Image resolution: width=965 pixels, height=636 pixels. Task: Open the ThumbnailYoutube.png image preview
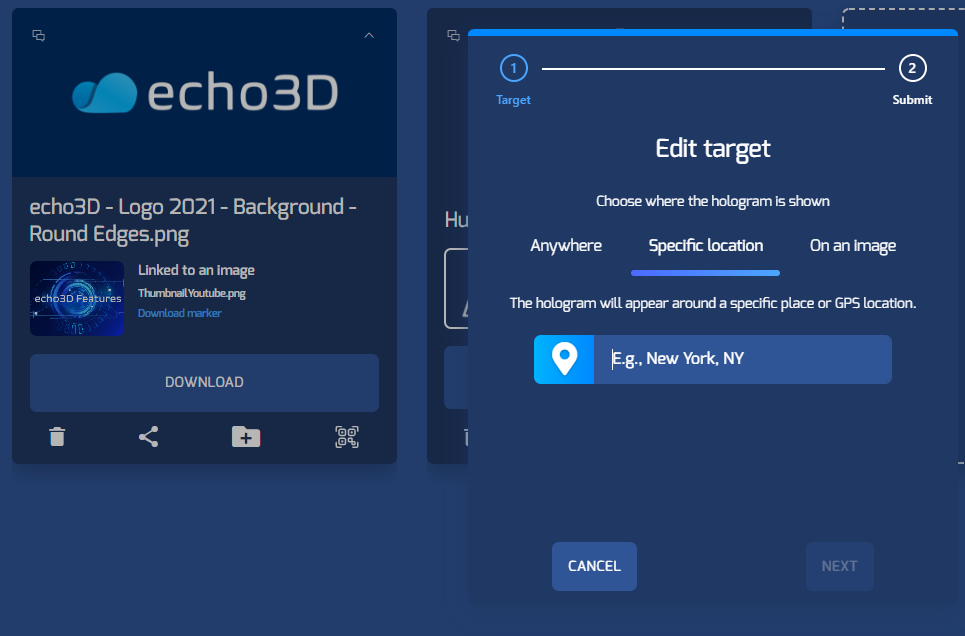pyautogui.click(x=76, y=298)
